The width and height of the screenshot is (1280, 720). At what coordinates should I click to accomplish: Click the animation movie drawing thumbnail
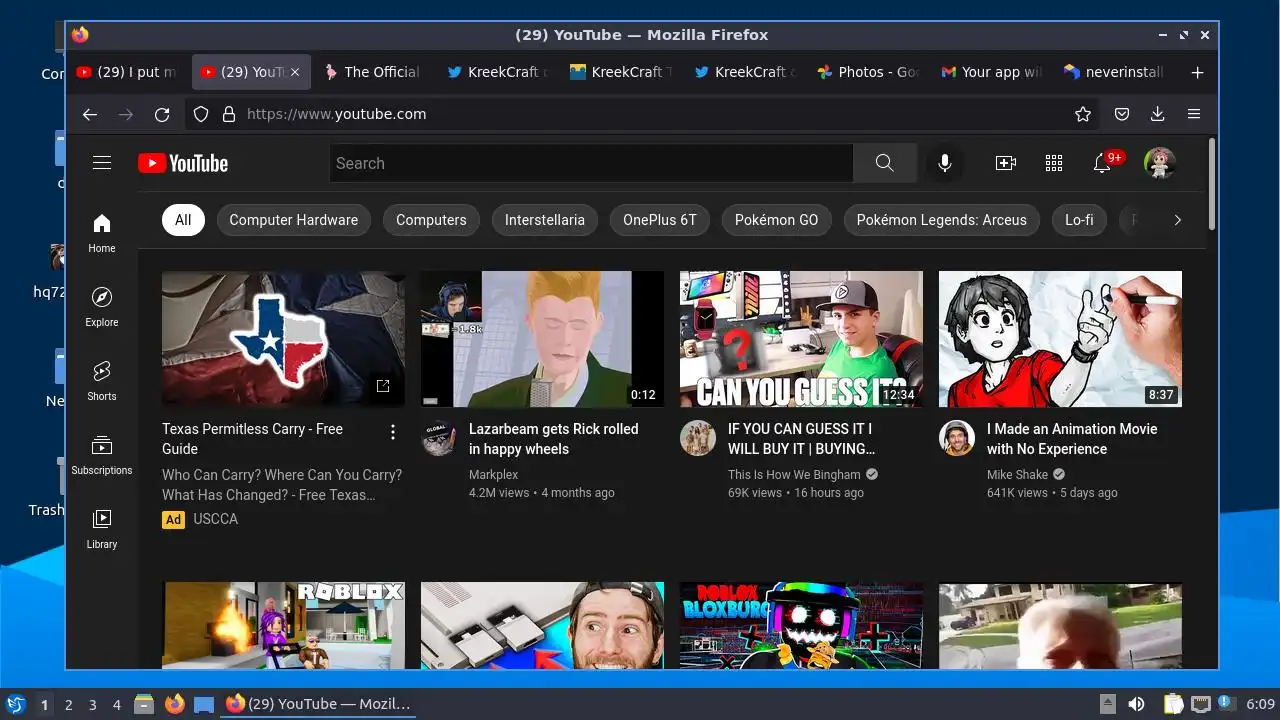(x=1060, y=339)
